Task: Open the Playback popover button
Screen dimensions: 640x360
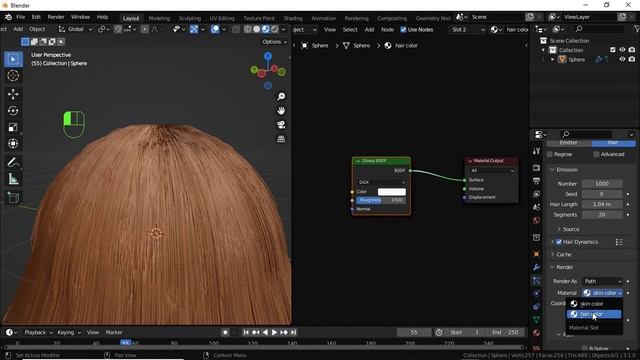Action: pos(38,332)
